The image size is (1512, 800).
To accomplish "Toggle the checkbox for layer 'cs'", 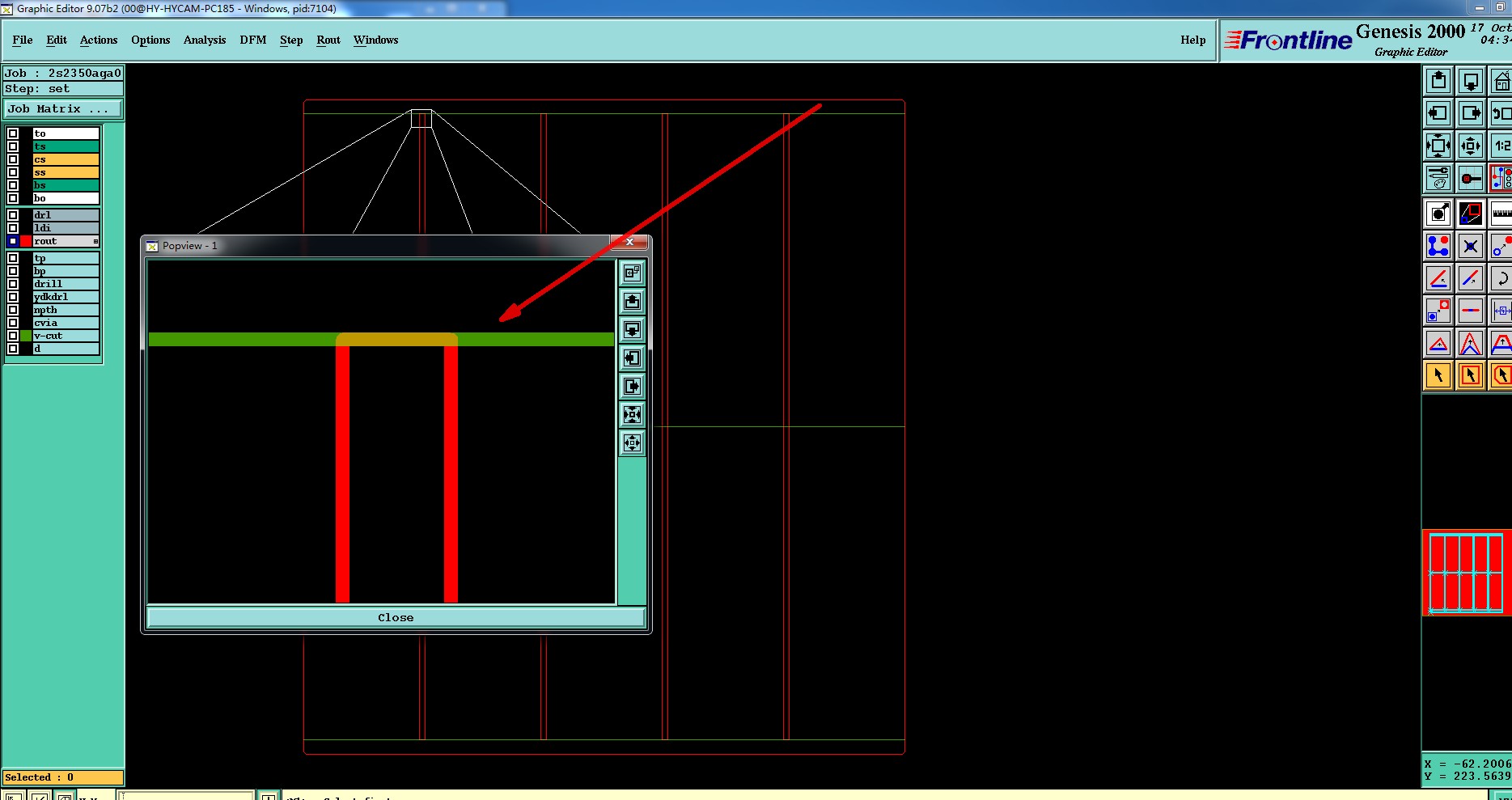I will (x=13, y=159).
